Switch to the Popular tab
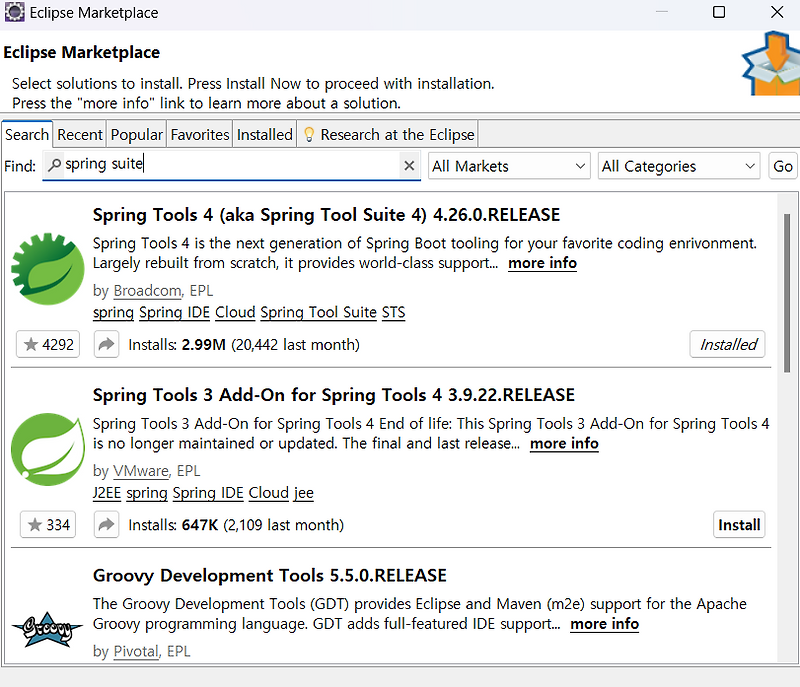Viewport: 800px width, 687px height. (x=136, y=133)
